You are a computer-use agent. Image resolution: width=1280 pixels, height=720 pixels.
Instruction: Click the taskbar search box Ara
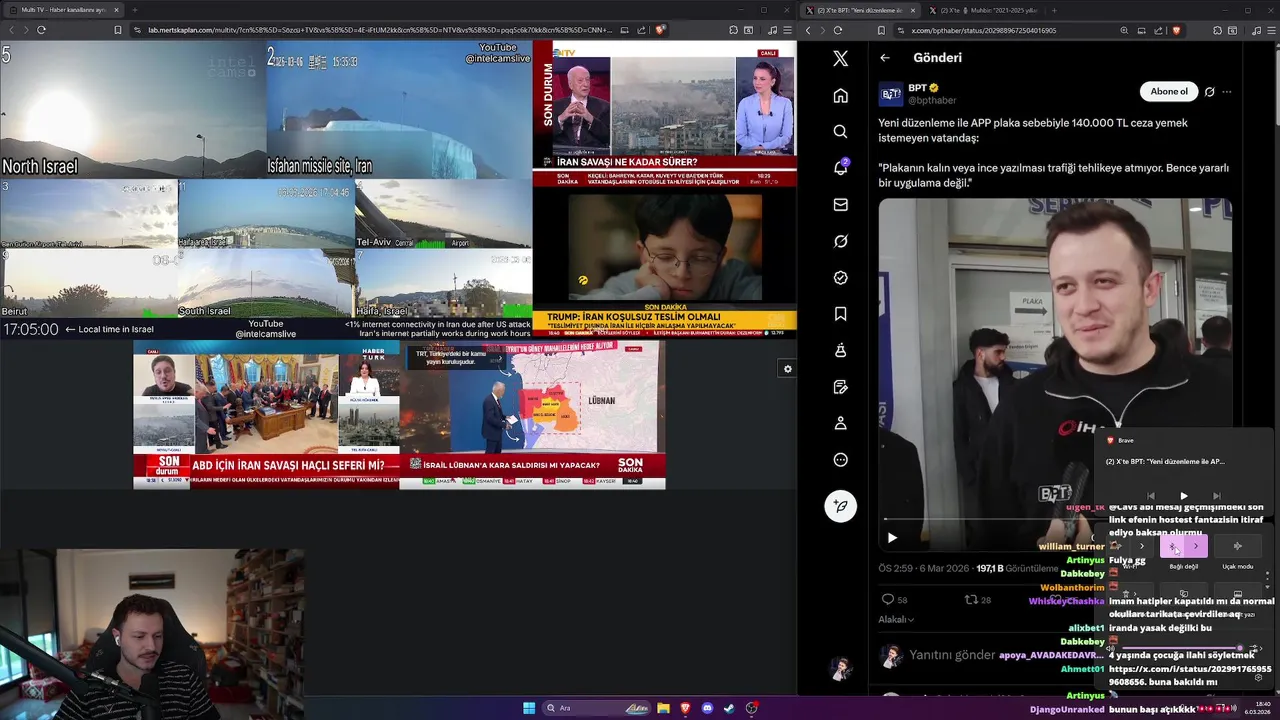tap(596, 708)
